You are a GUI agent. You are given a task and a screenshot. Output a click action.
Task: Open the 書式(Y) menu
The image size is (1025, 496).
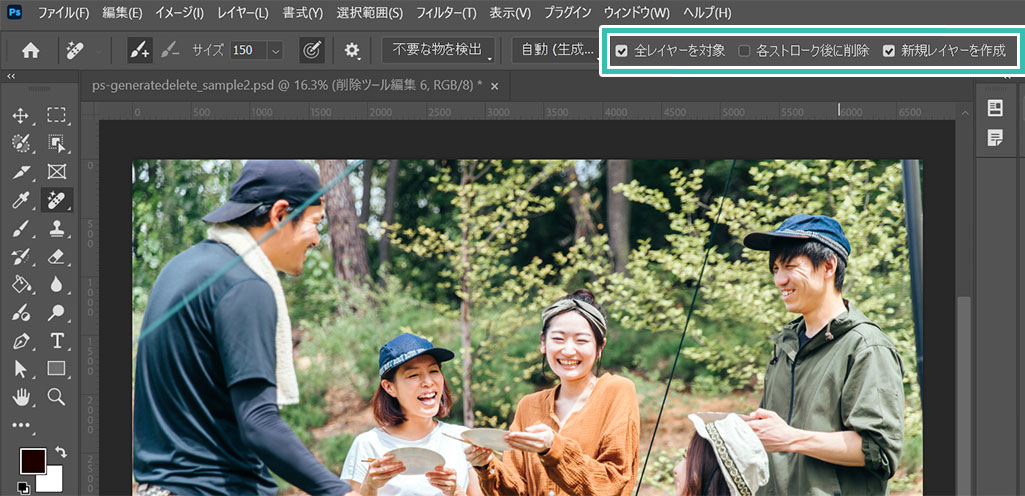click(303, 12)
